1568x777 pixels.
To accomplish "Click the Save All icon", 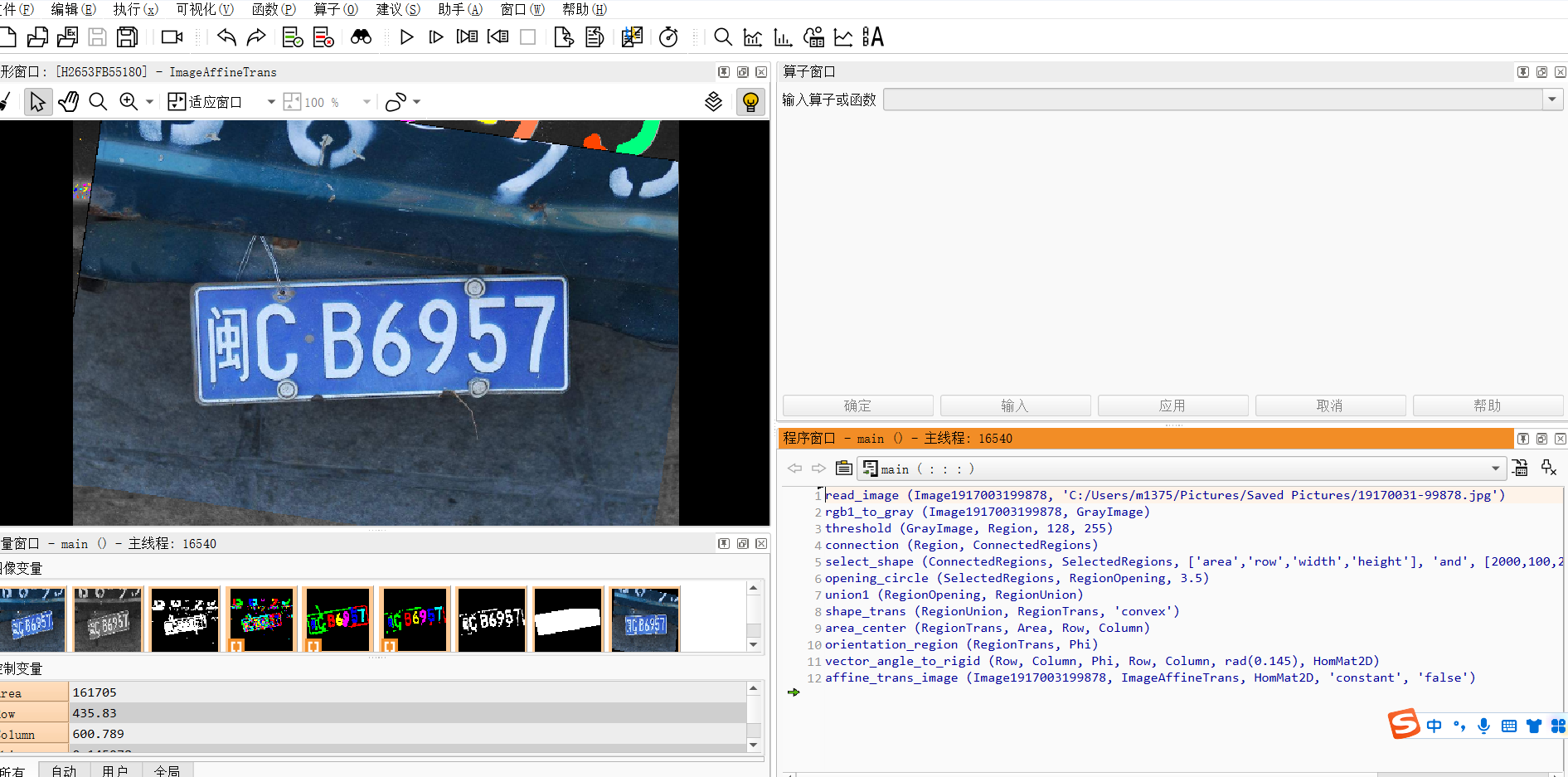I will point(128,37).
